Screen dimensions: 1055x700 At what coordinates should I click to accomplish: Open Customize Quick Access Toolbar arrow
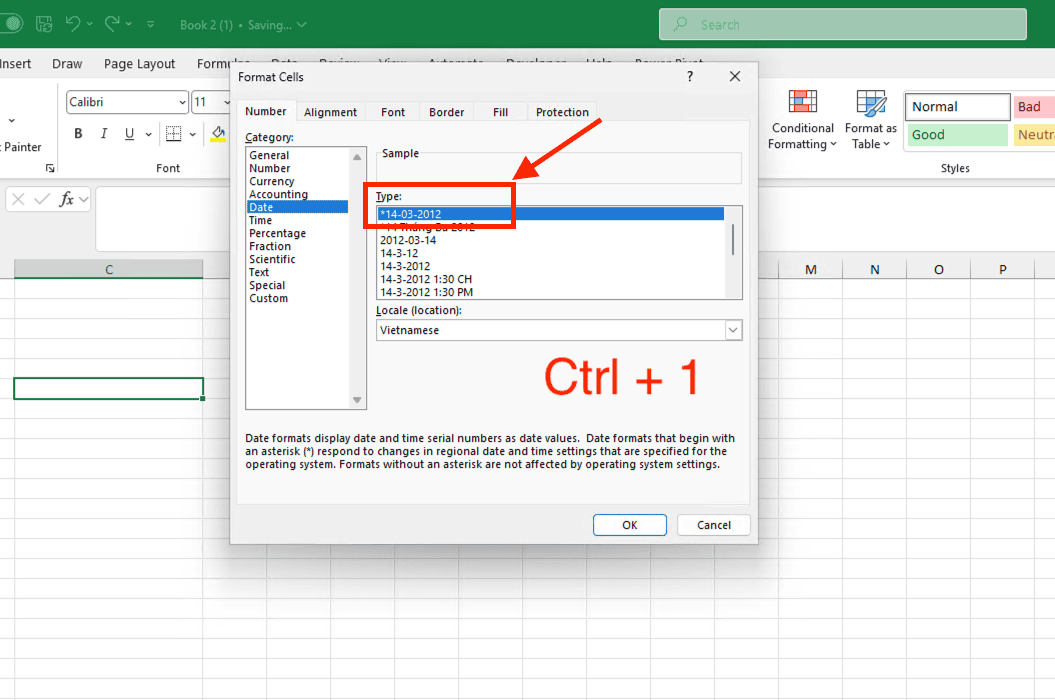[150, 24]
